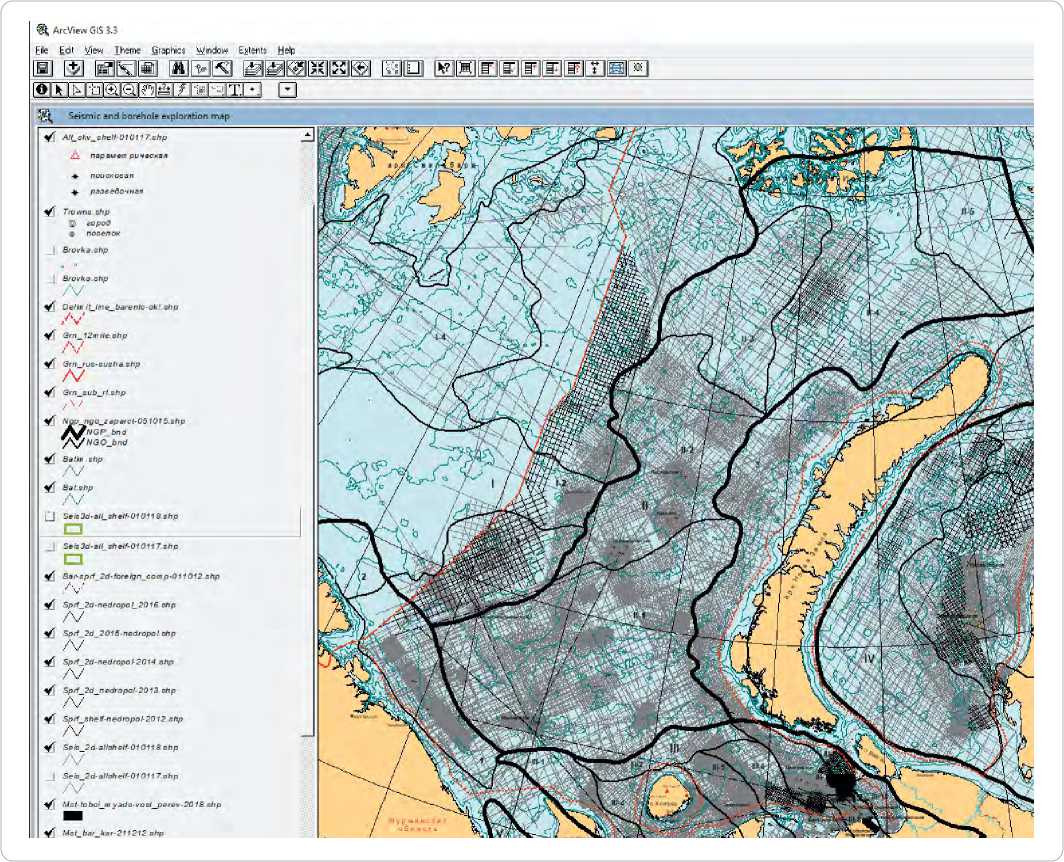Click the Find binoculars icon

pyautogui.click(x=180, y=69)
